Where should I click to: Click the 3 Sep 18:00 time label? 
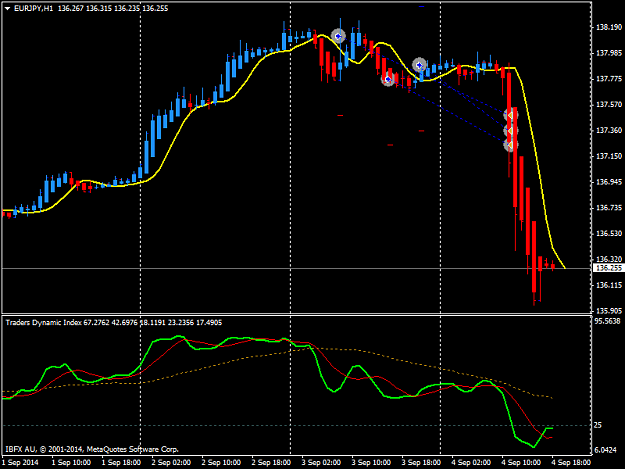coord(421,462)
